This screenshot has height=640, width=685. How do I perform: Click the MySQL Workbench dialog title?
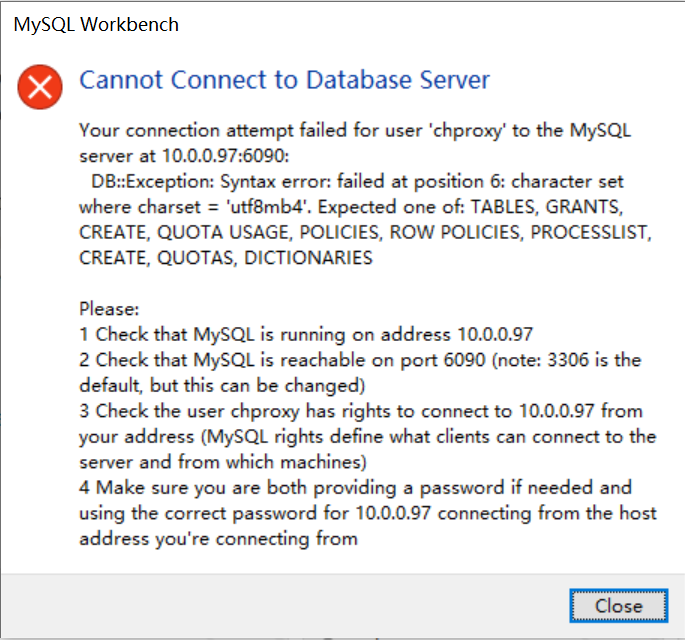click(x=96, y=24)
